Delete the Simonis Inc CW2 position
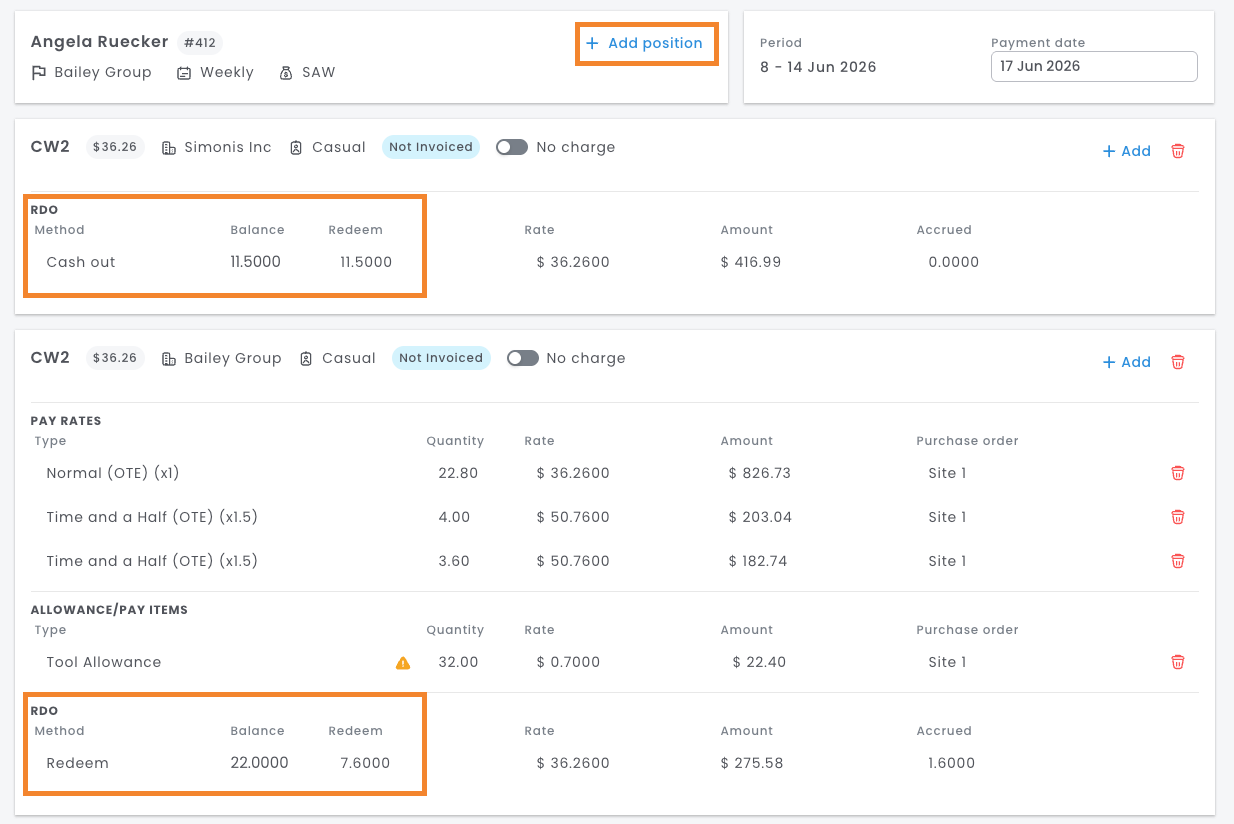The image size is (1234, 824). pos(1178,151)
